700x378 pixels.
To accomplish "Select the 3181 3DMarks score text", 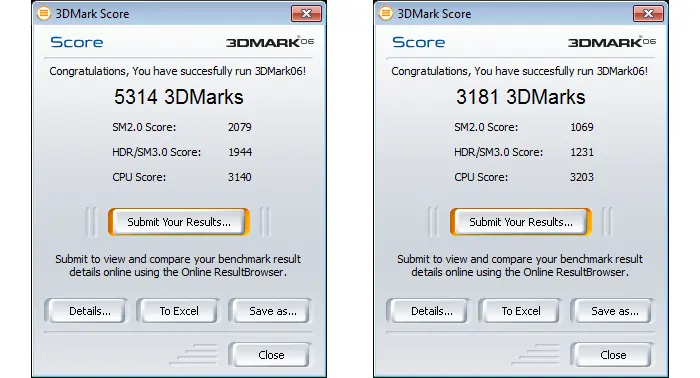I will click(521, 97).
